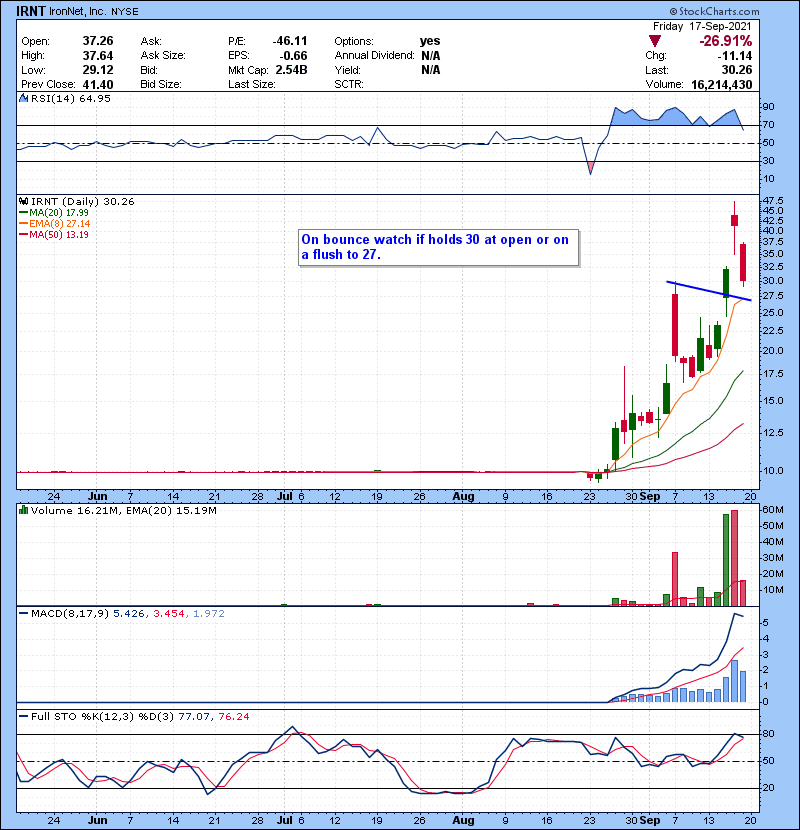Click the tallest red volume bar
The image size is (800, 830).
click(734, 558)
